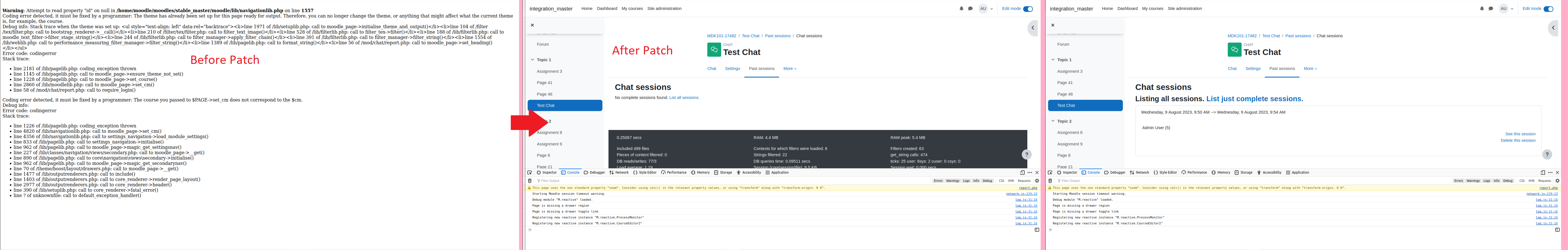This screenshot has height=250, width=1568.
Task: Open Site administration menu in After Patch window
Action: [664, 9]
